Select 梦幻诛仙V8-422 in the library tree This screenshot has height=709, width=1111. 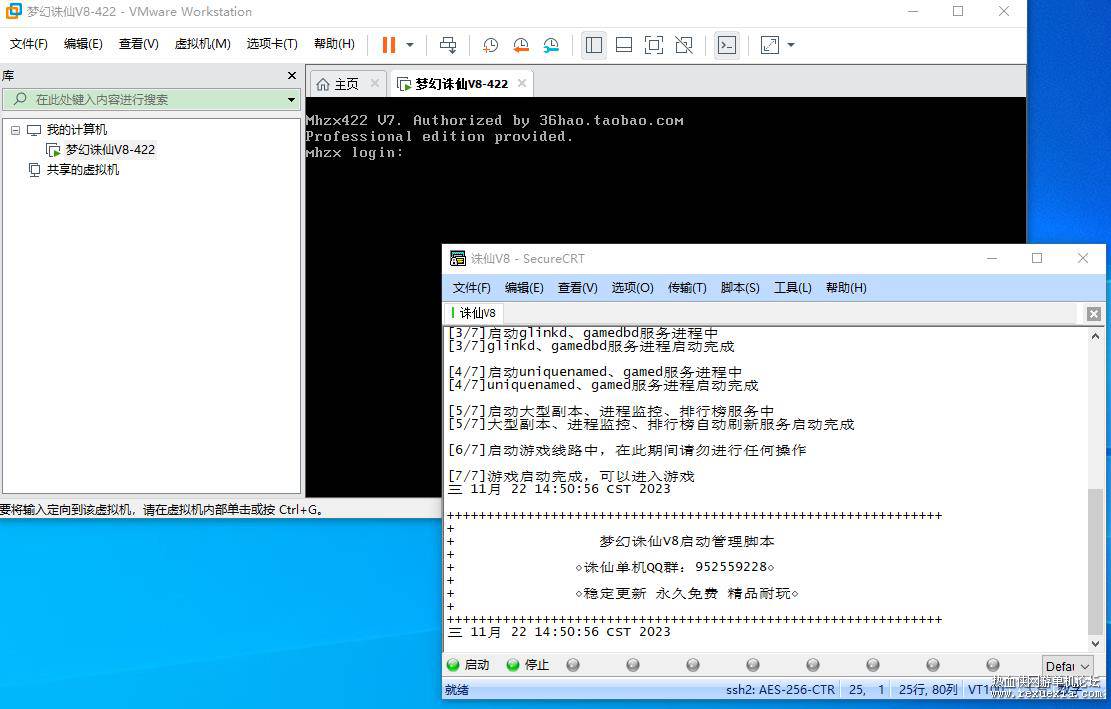pos(110,149)
